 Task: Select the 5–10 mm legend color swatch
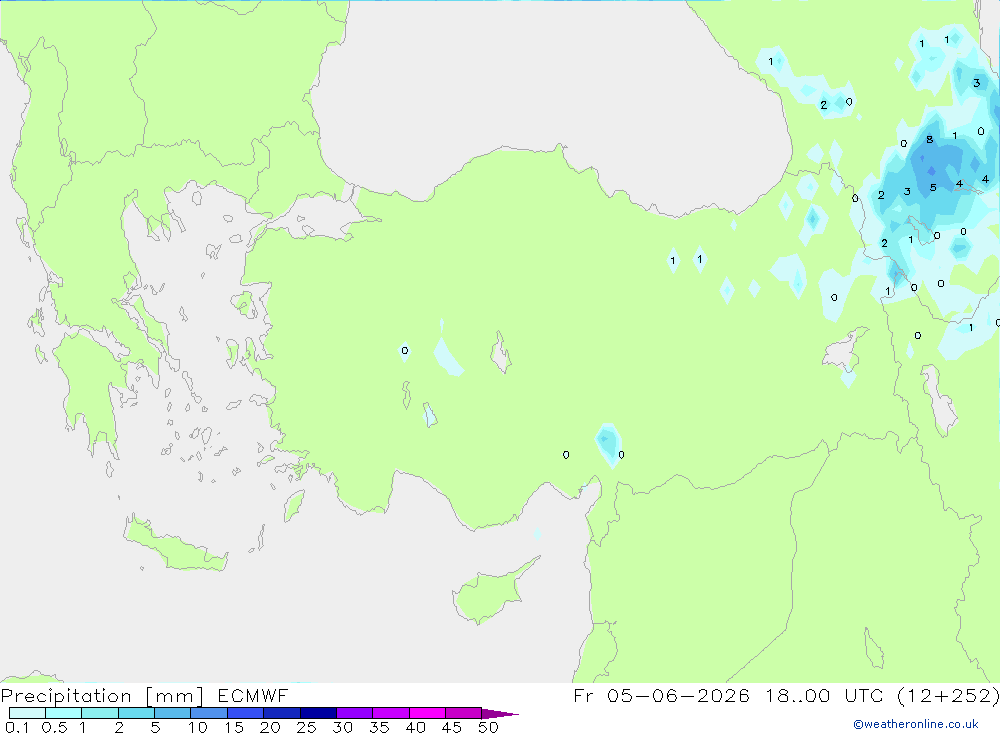(172, 713)
